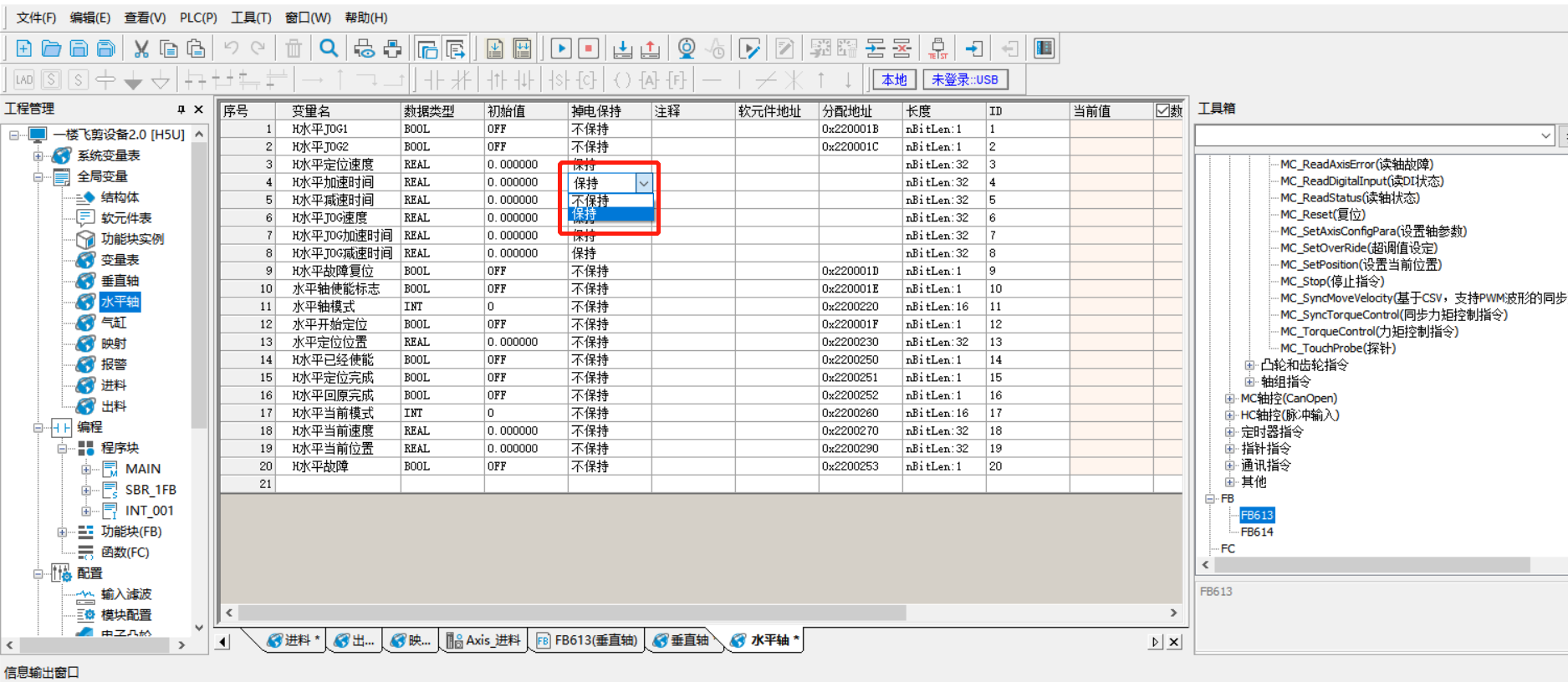Expand the 系统变量表 tree node
The width and height of the screenshot is (1568, 682).
point(38,155)
